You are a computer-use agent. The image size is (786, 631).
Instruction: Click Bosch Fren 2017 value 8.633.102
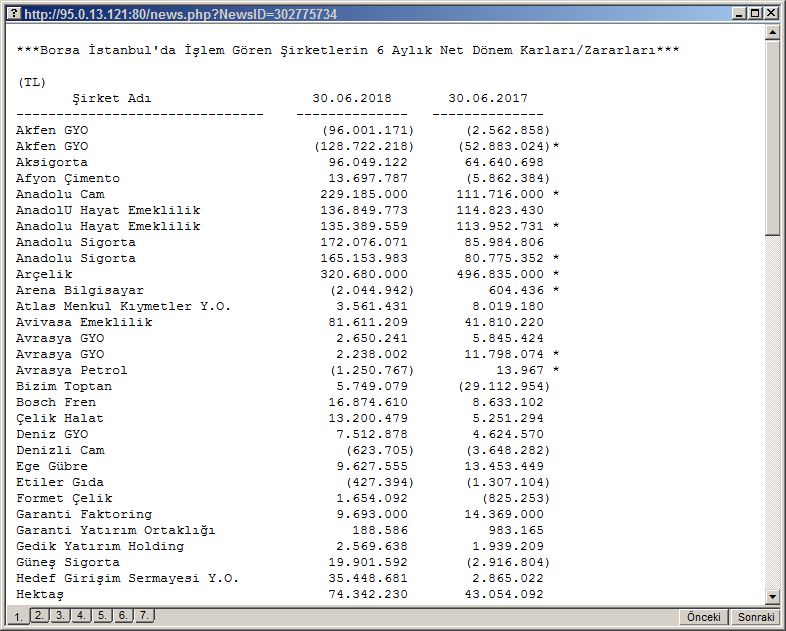(x=508, y=402)
